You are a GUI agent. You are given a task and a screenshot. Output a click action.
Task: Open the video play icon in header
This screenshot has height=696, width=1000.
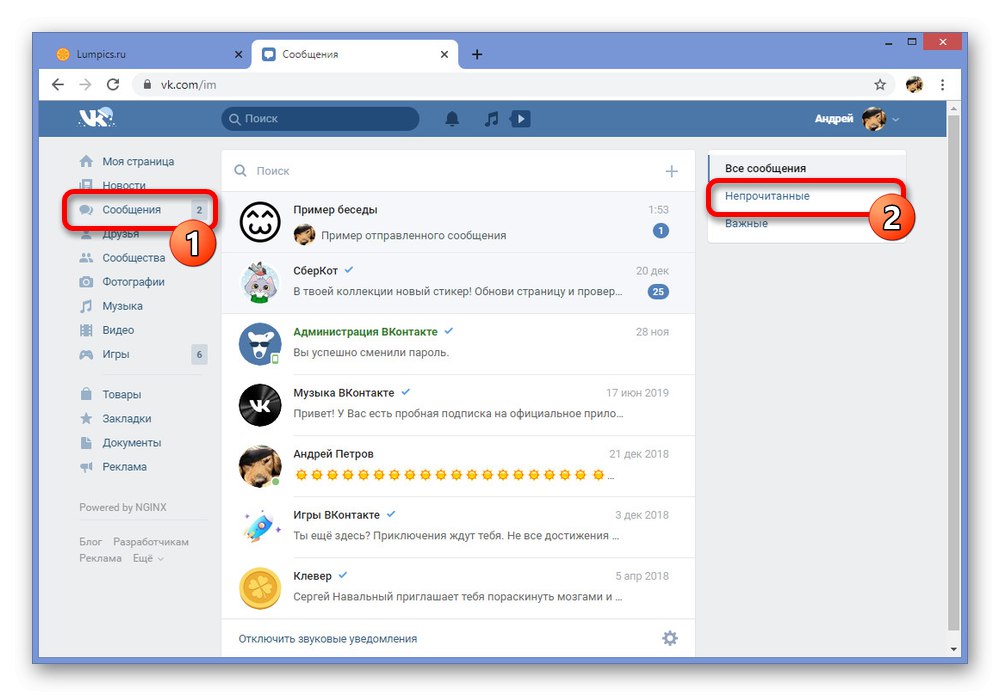[520, 119]
